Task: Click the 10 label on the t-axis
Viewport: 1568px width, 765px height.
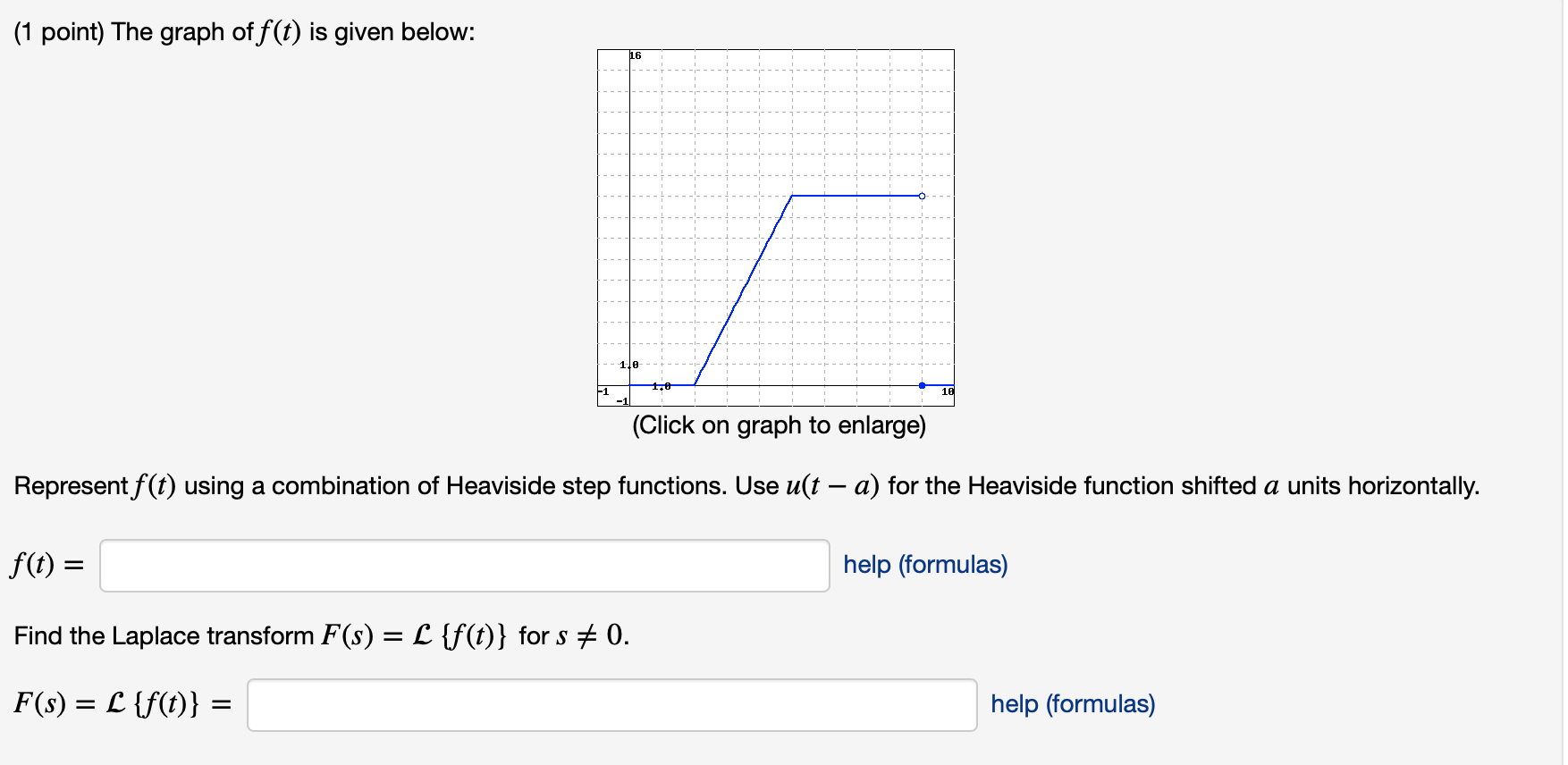Action: pyautogui.click(x=946, y=391)
